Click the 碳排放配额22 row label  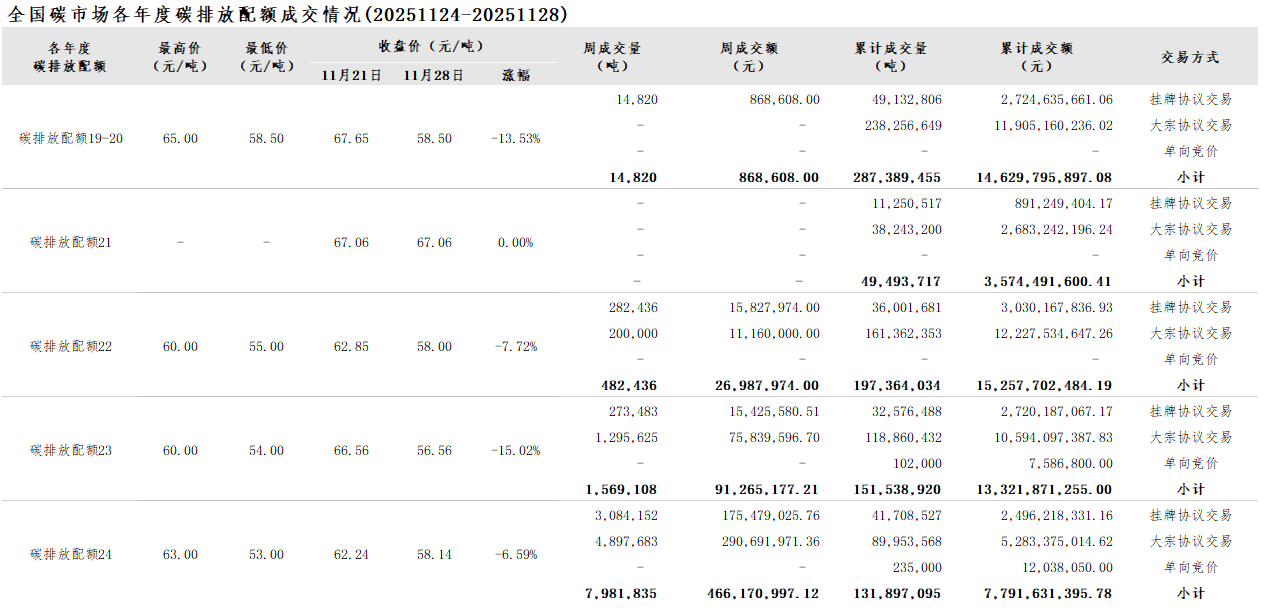[x=71, y=347]
